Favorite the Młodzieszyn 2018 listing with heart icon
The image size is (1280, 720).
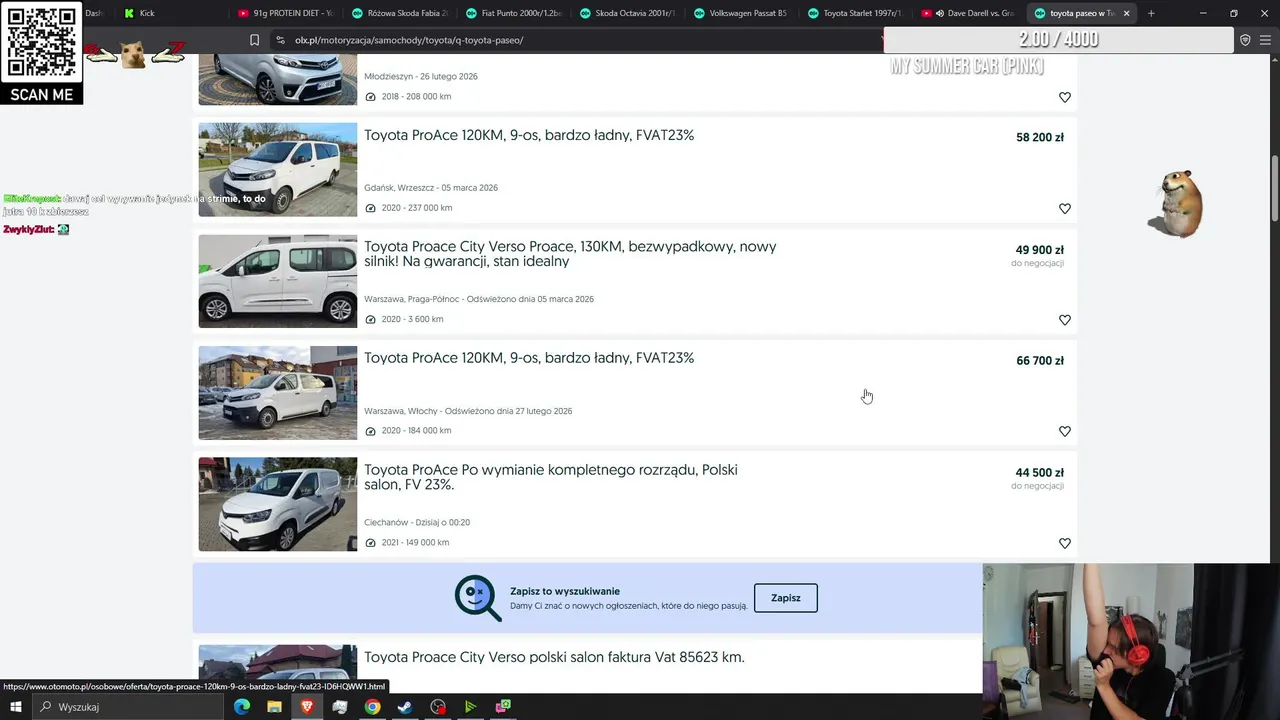click(x=1064, y=97)
